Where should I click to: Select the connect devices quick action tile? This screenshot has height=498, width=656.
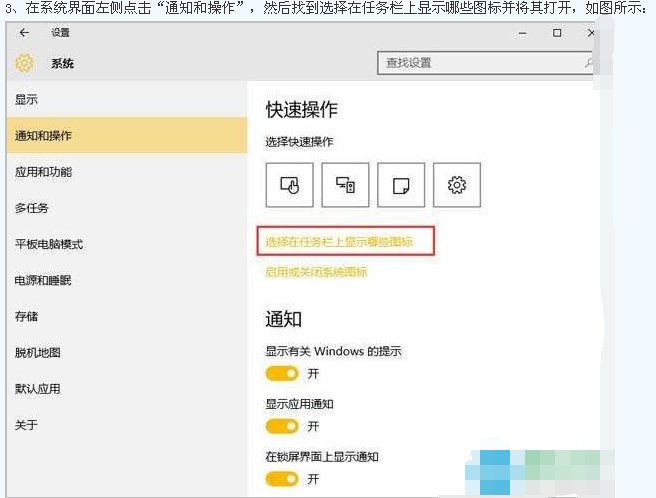[345, 185]
